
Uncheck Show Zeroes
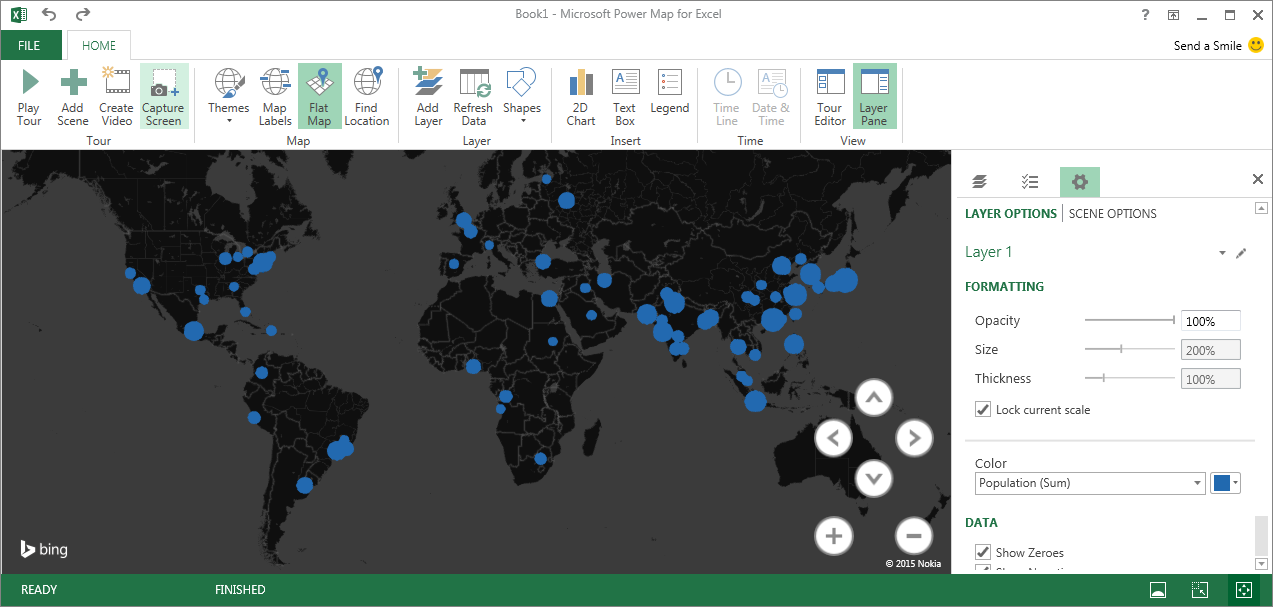click(x=983, y=552)
